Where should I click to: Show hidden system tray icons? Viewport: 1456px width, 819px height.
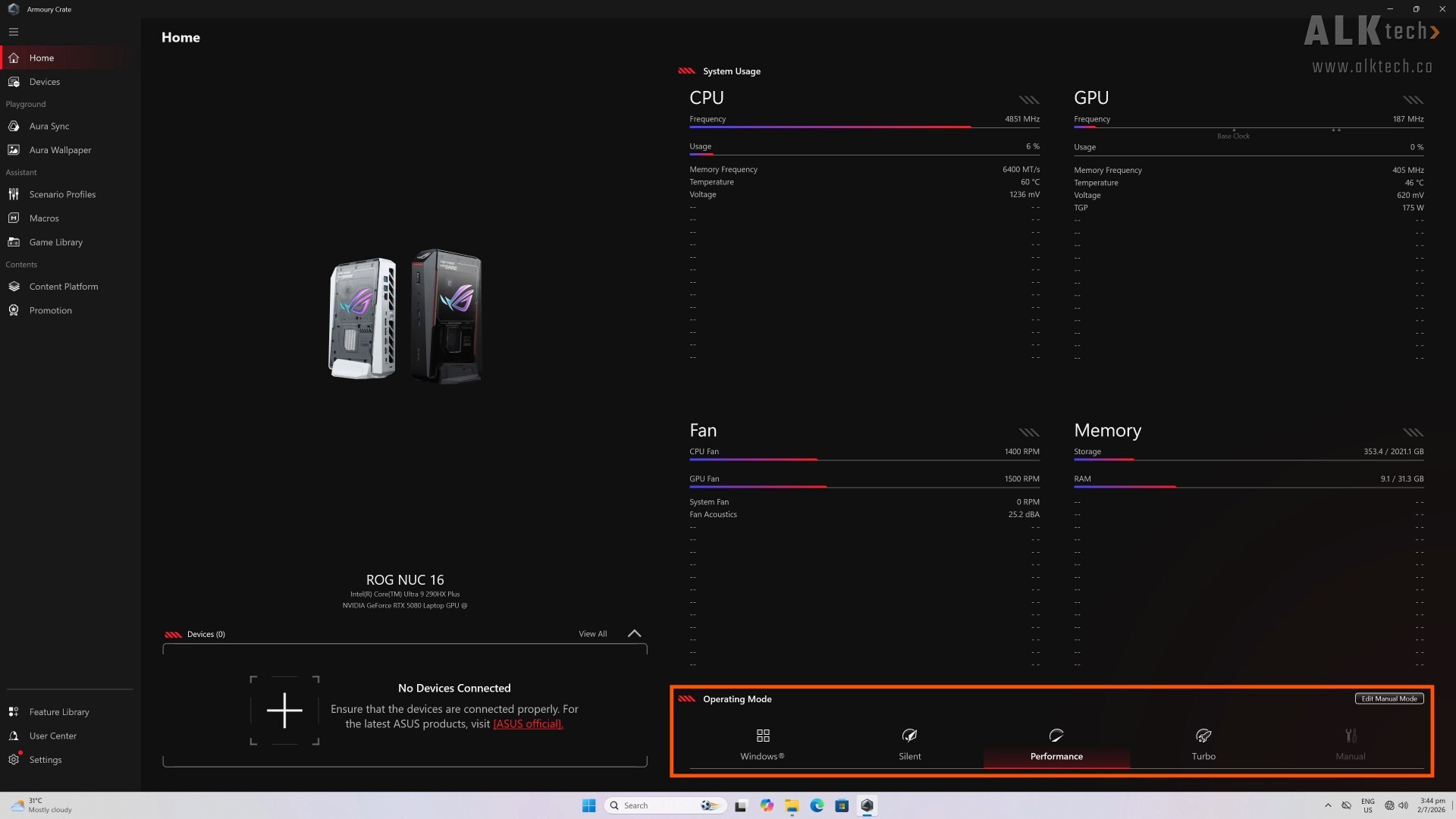[1328, 805]
